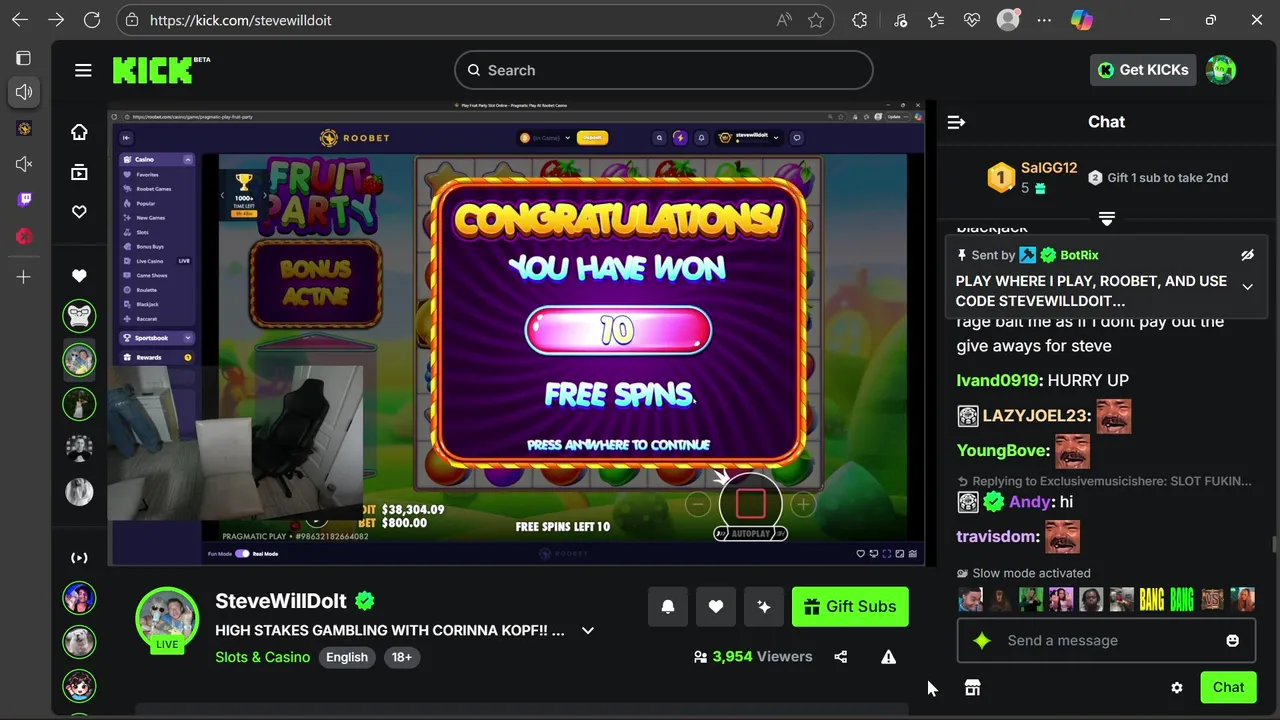Open the user avatar in Kick header

coord(1221,70)
